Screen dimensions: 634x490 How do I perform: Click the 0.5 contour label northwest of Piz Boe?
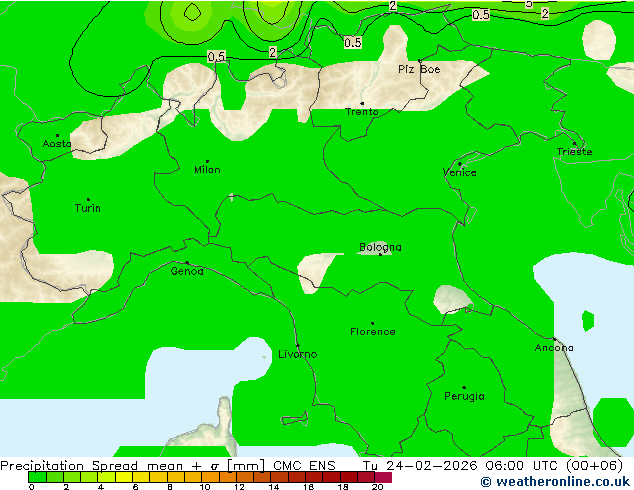(353, 42)
